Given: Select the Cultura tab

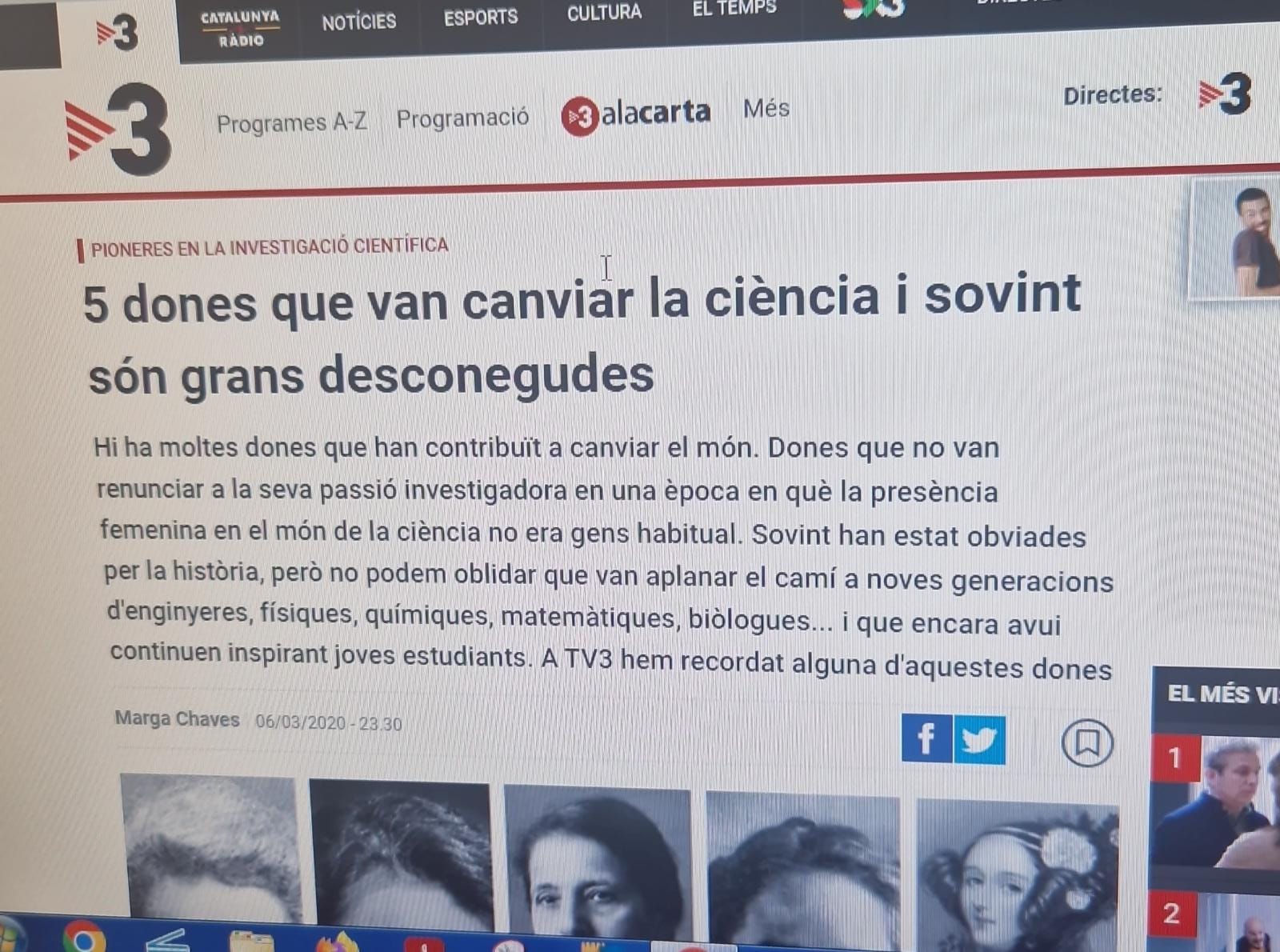Looking at the screenshot, I should (x=605, y=12).
